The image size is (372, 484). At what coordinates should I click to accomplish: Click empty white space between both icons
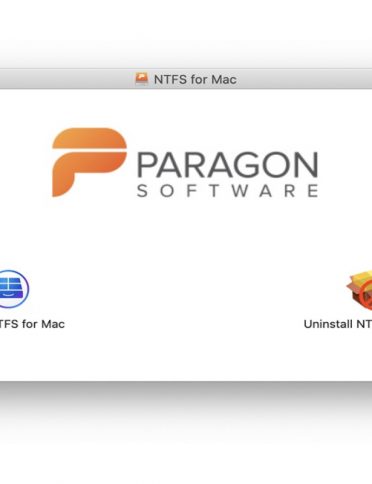tap(187, 293)
